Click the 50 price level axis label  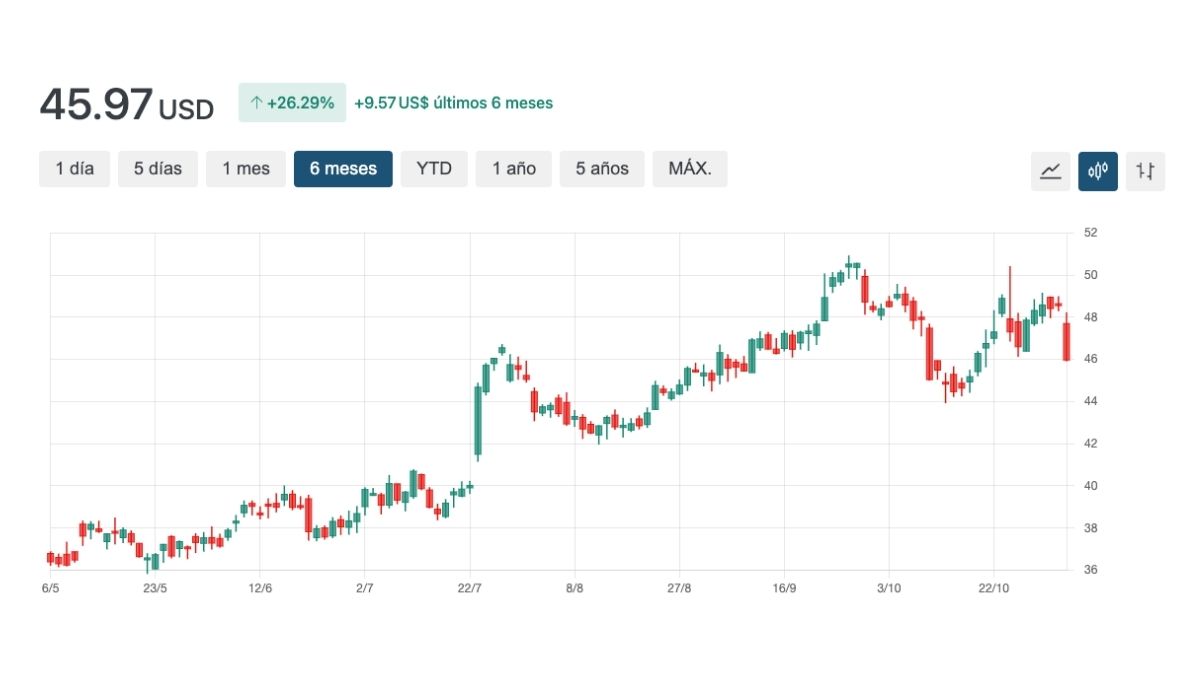click(x=1091, y=275)
